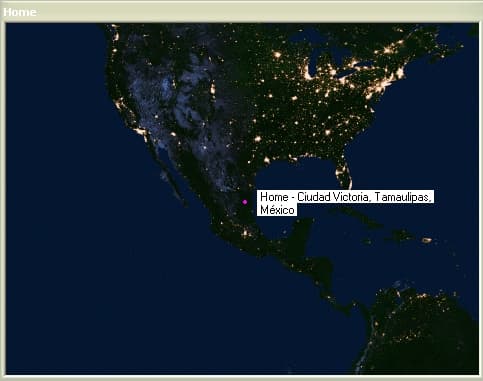Click the night-lights world map image
The height and width of the screenshot is (381, 483).
tap(242, 199)
